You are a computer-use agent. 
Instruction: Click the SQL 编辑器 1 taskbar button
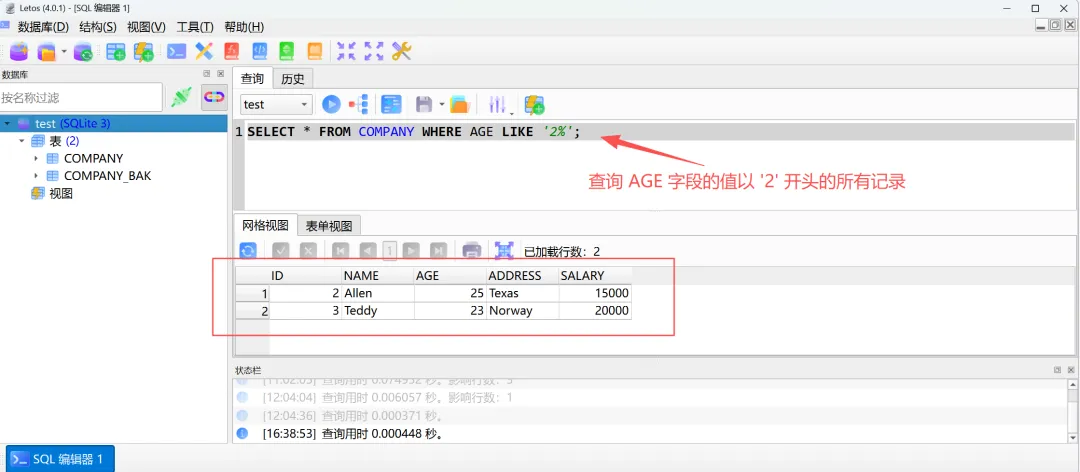tap(60, 459)
